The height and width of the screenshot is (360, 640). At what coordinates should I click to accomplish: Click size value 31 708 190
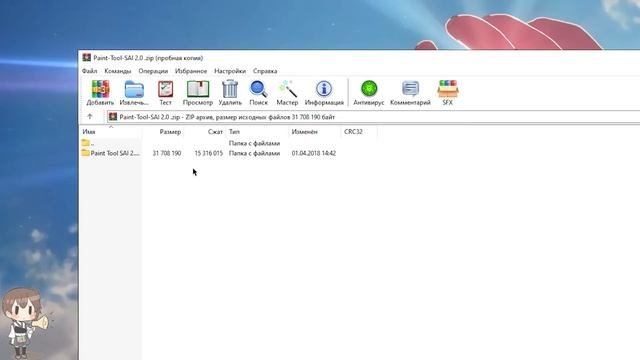(167, 153)
